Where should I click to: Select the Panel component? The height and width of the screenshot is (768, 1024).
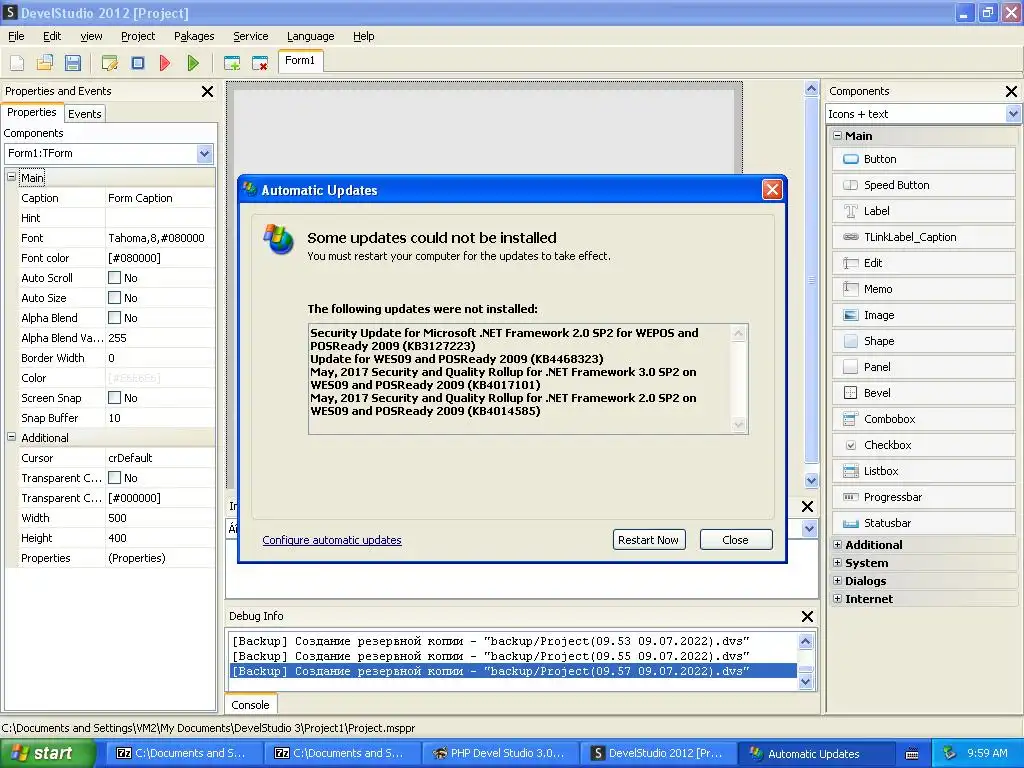click(923, 367)
